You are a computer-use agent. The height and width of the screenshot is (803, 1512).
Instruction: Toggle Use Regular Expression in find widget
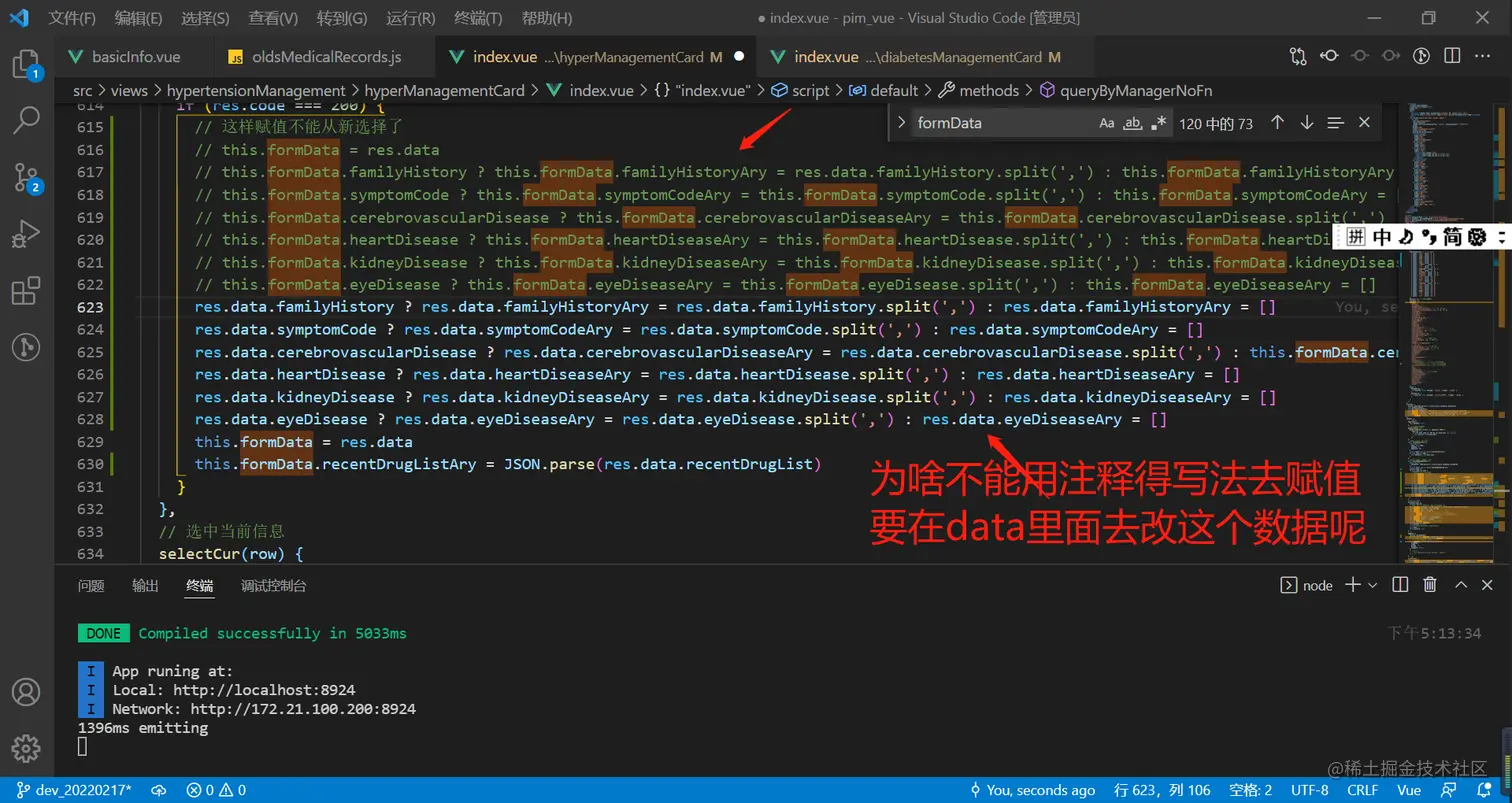pos(1159,123)
